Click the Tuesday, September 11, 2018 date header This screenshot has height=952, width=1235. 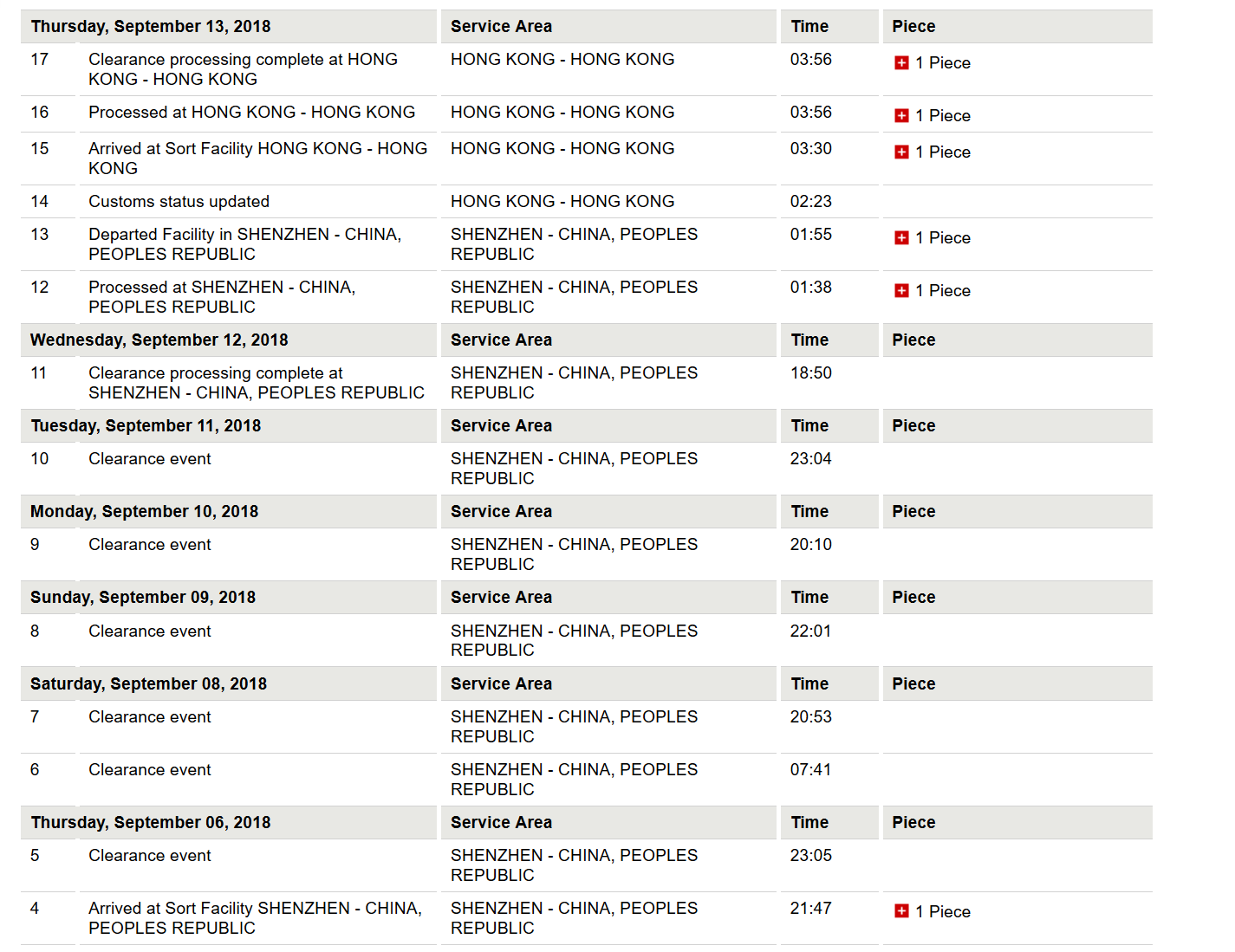146,426
